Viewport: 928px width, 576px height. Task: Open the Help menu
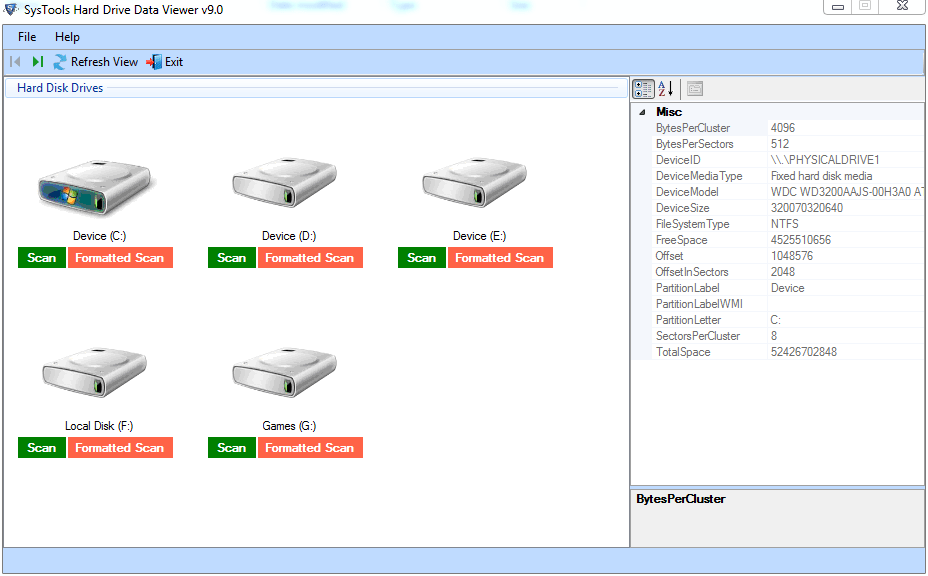click(x=67, y=37)
